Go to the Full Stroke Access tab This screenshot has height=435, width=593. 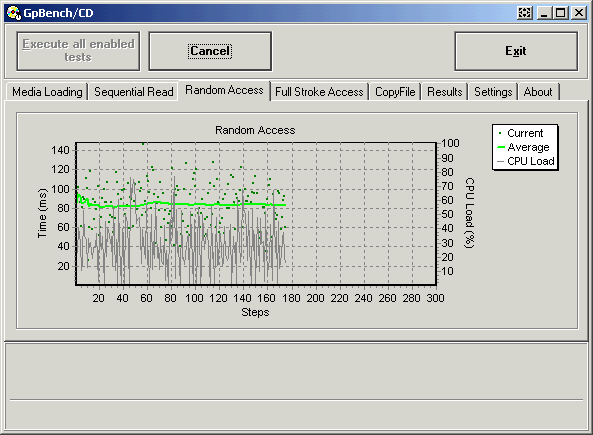coord(319,92)
